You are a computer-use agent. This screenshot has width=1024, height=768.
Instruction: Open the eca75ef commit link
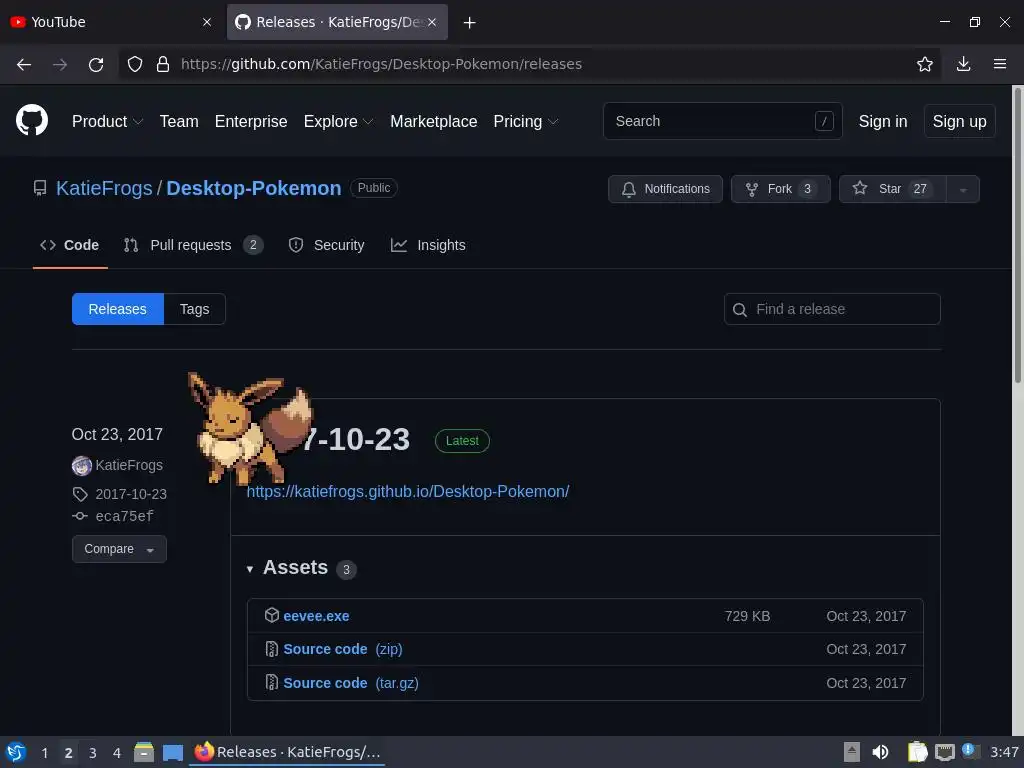point(124,517)
